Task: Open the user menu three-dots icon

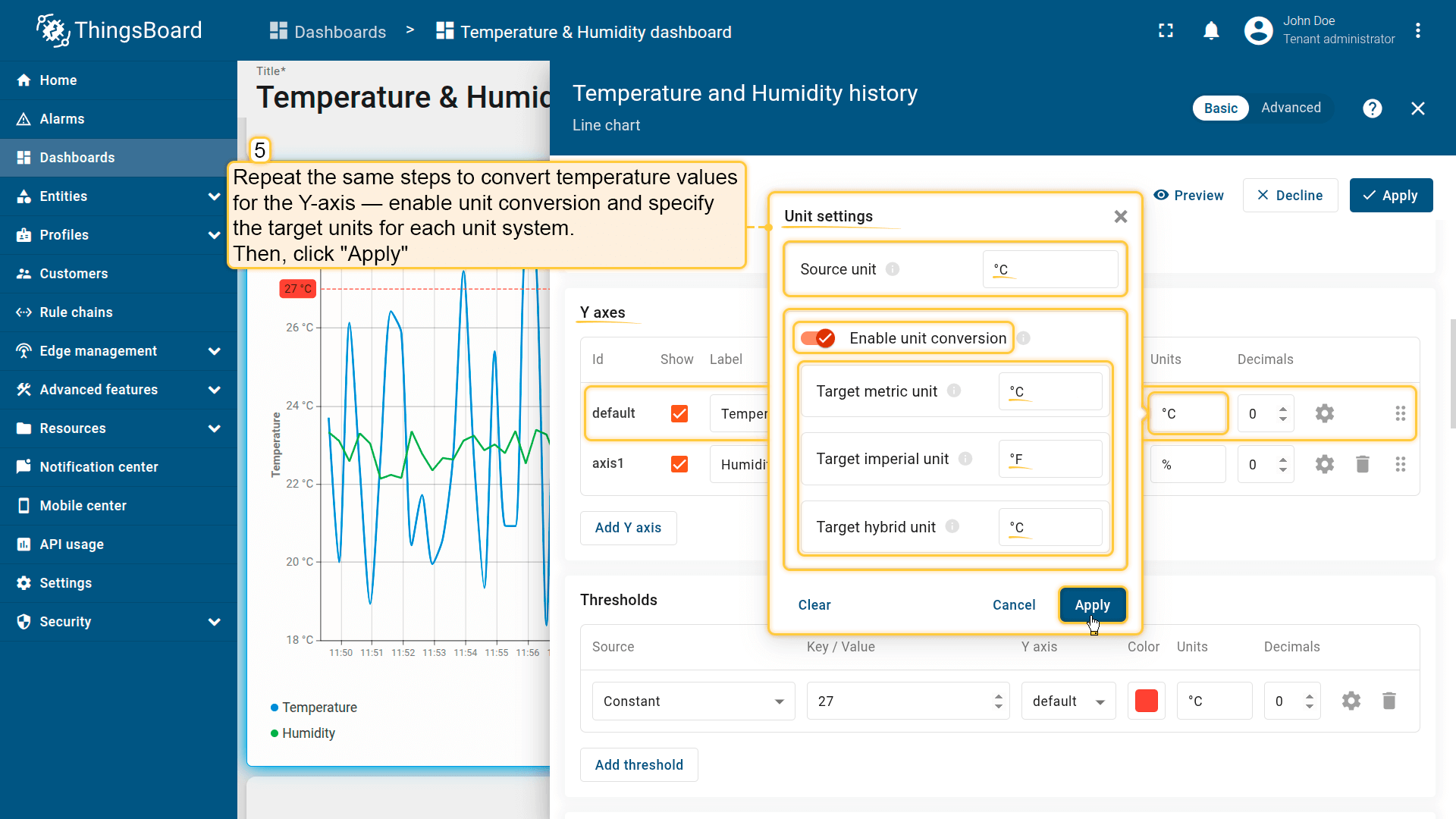Action: point(1417,31)
